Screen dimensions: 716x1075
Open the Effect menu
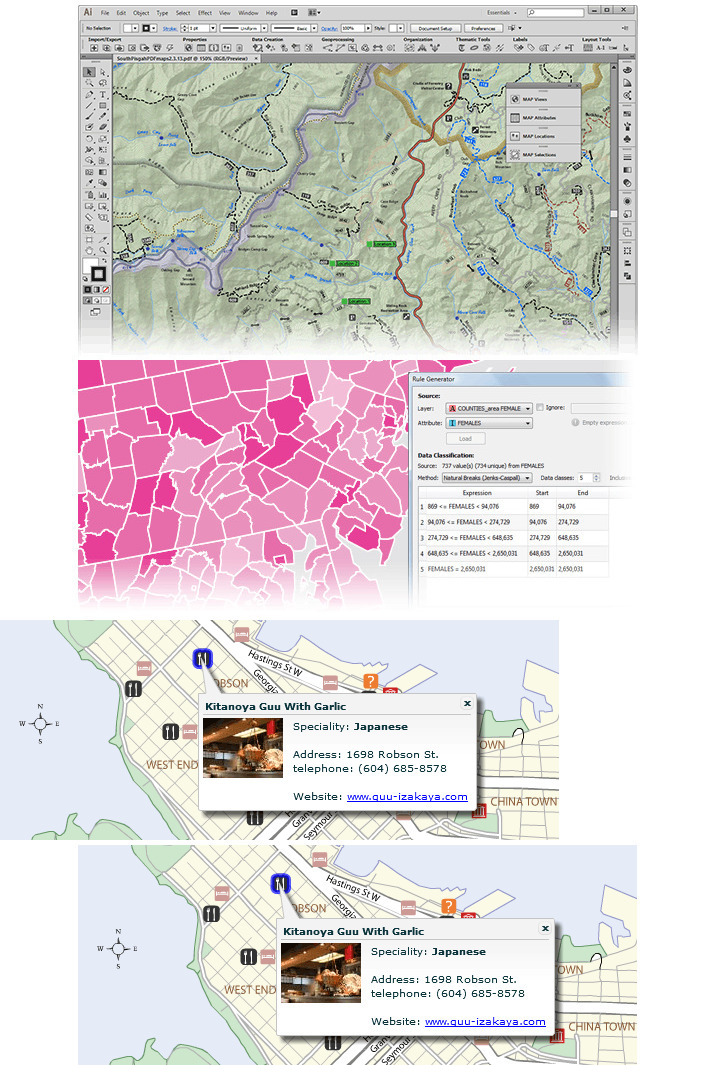pyautogui.click(x=205, y=12)
